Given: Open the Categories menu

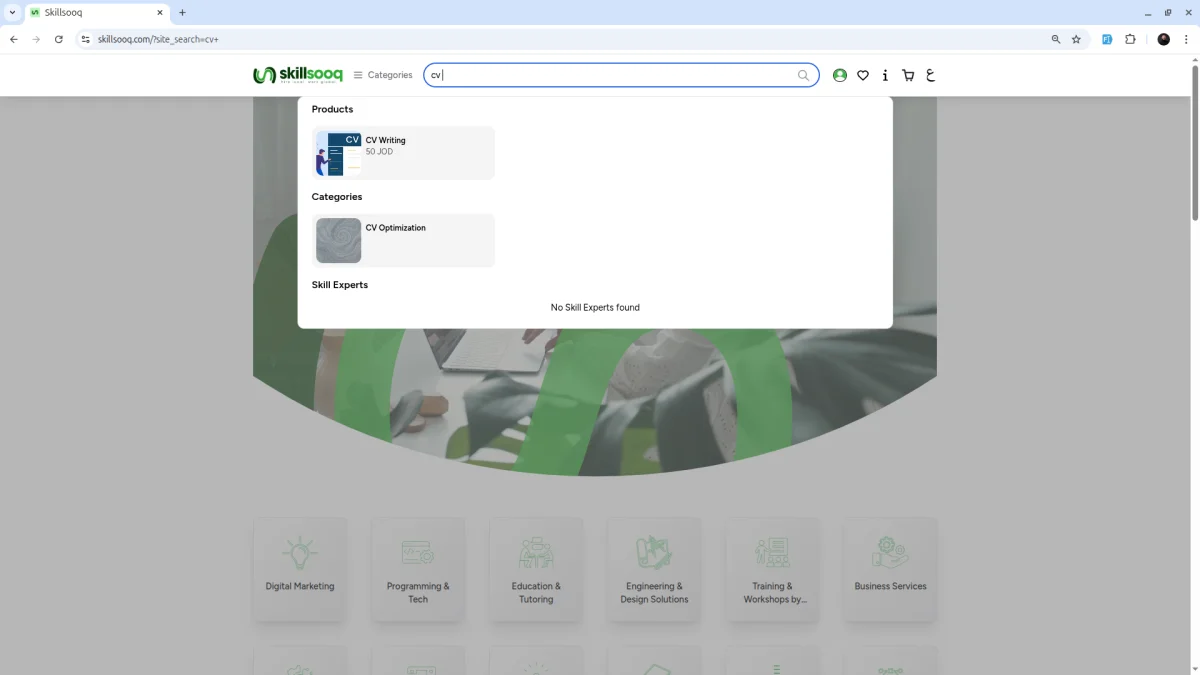Looking at the screenshot, I should (383, 75).
